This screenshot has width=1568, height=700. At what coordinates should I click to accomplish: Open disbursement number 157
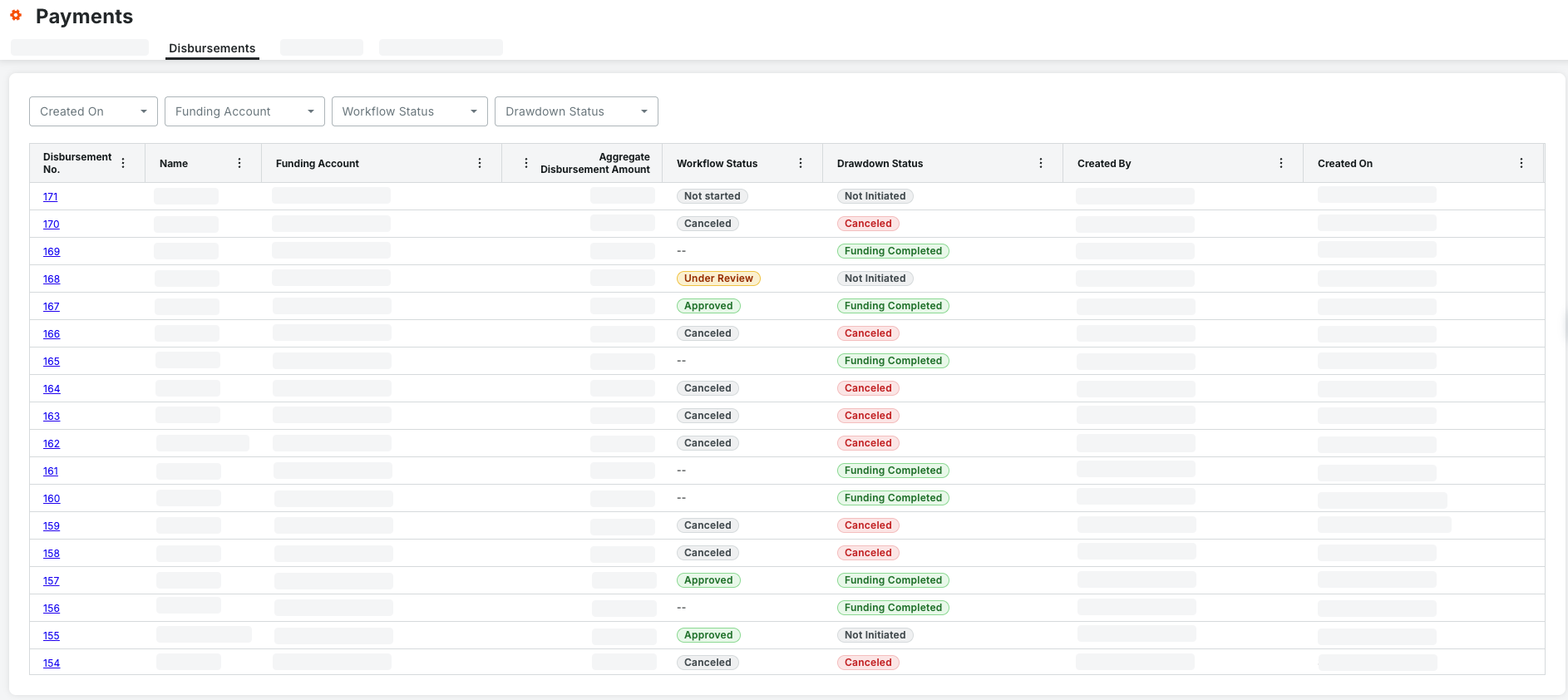[51, 581]
